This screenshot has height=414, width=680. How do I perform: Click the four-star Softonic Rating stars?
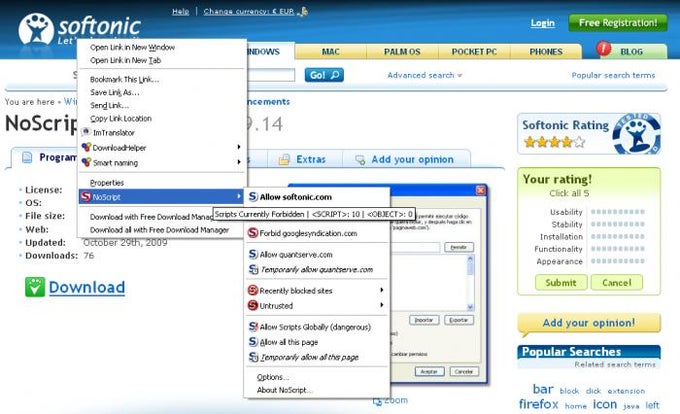pyautogui.click(x=554, y=142)
